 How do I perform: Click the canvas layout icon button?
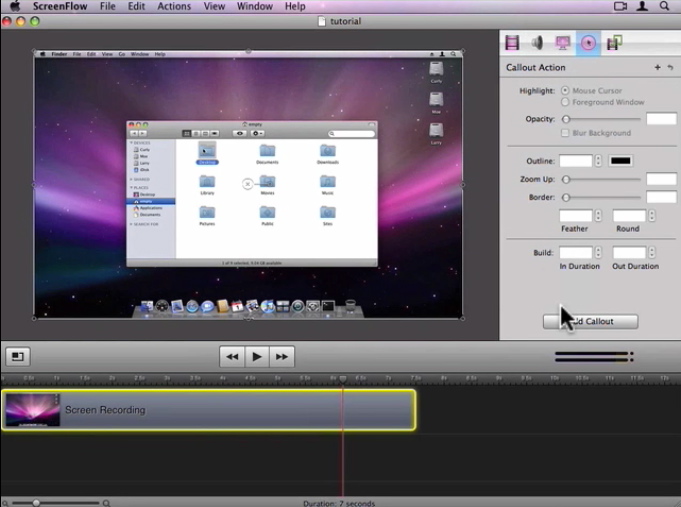(x=17, y=356)
